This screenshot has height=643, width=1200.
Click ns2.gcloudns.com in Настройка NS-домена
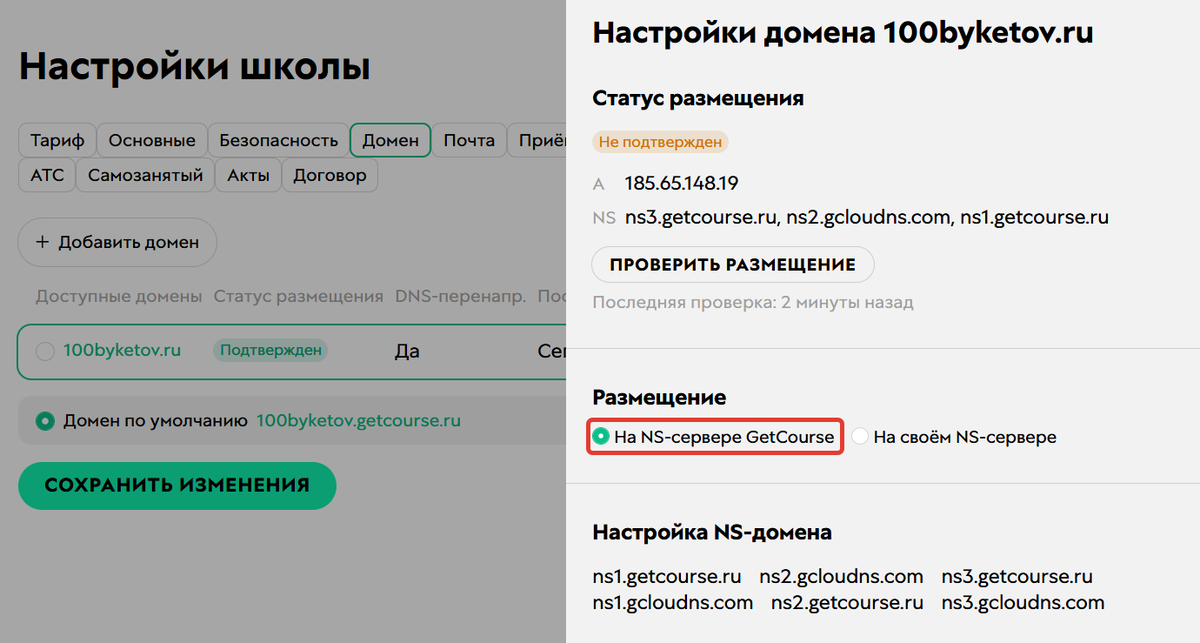pos(841,577)
